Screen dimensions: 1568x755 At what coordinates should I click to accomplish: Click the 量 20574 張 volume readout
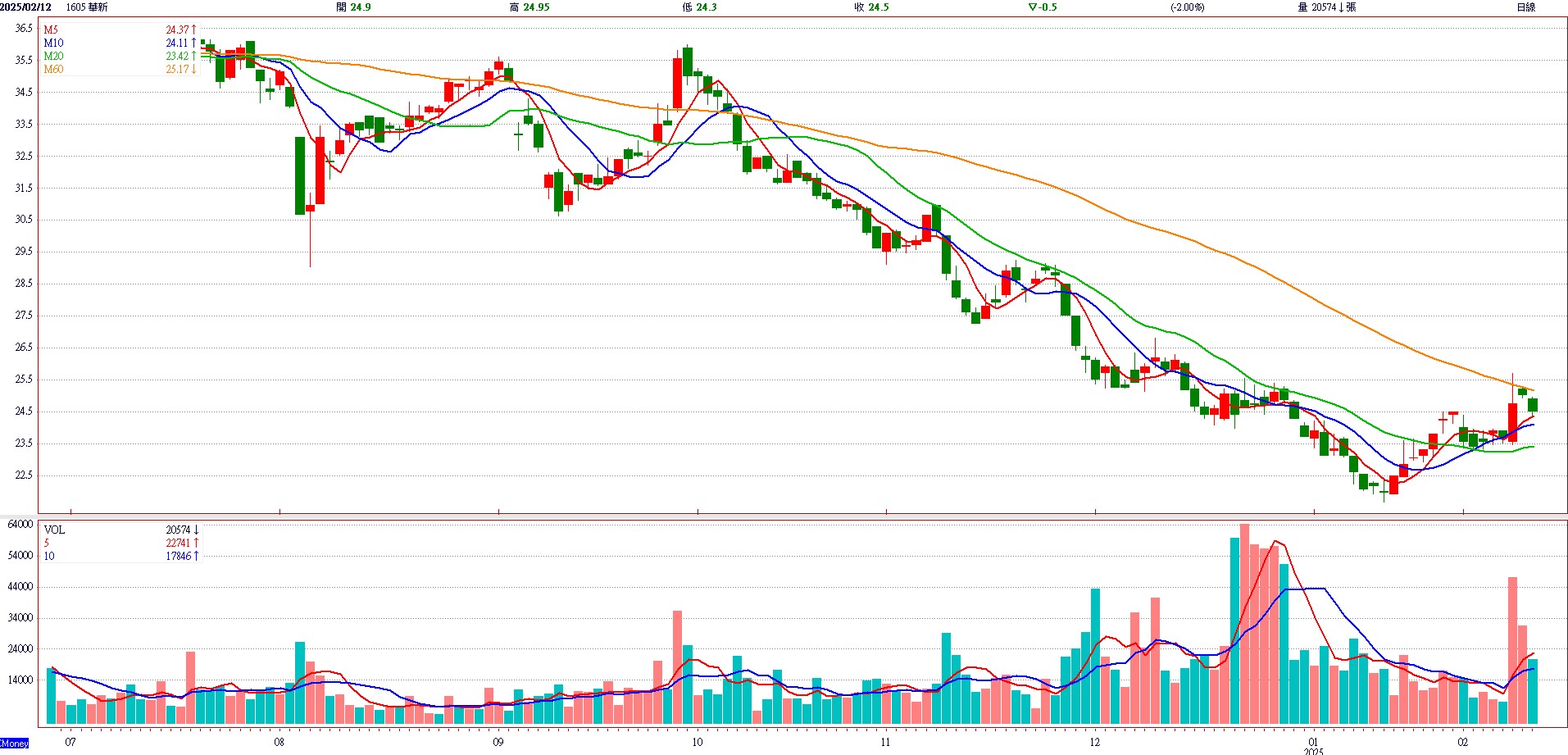[1326, 7]
